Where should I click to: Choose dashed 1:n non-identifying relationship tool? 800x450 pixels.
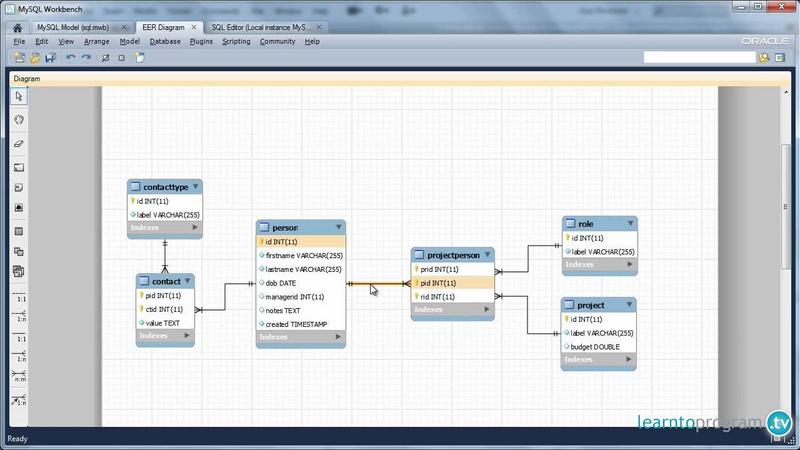[x=19, y=316]
